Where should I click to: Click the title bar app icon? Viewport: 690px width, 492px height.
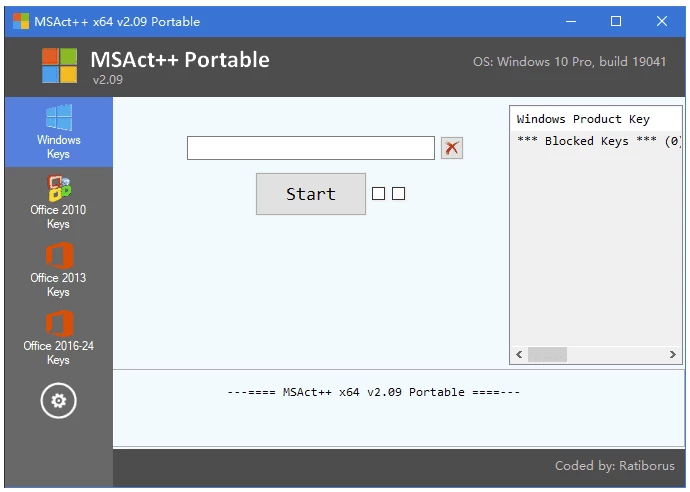click(20, 21)
